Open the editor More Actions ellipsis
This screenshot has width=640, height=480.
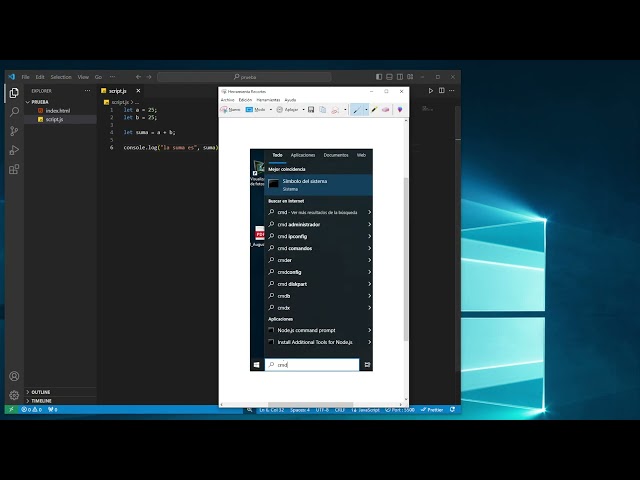[x=451, y=91]
